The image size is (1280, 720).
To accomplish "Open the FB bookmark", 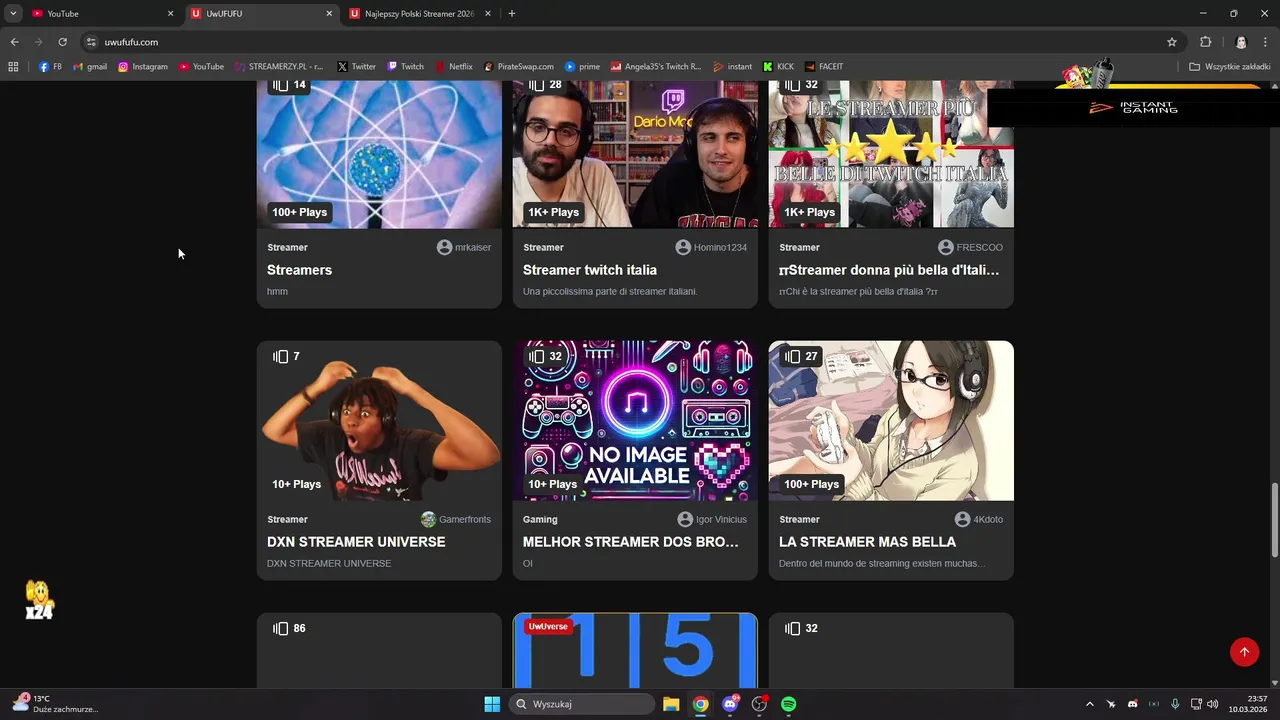I will coord(51,67).
